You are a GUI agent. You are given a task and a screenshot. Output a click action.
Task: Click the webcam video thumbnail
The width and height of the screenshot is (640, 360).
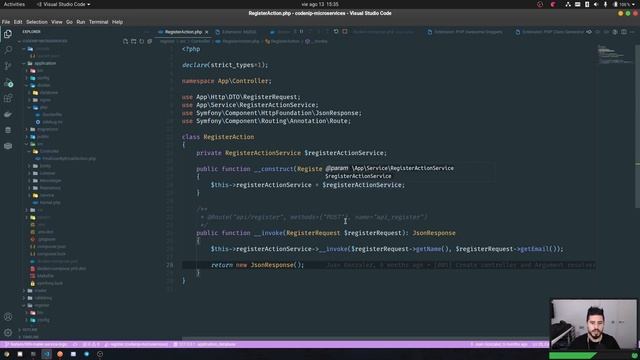tap(593, 324)
